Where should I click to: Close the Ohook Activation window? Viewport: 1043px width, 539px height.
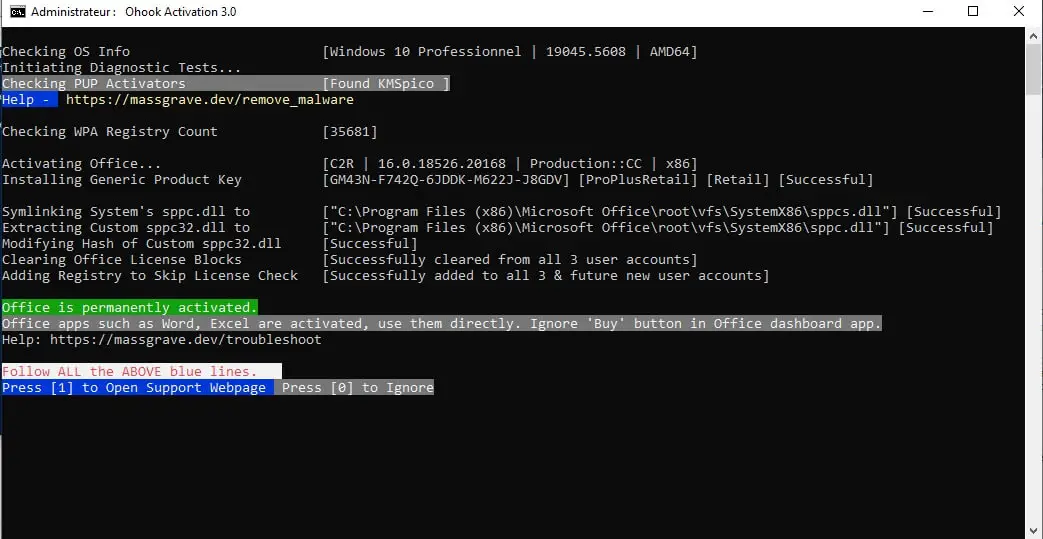pos(1019,11)
